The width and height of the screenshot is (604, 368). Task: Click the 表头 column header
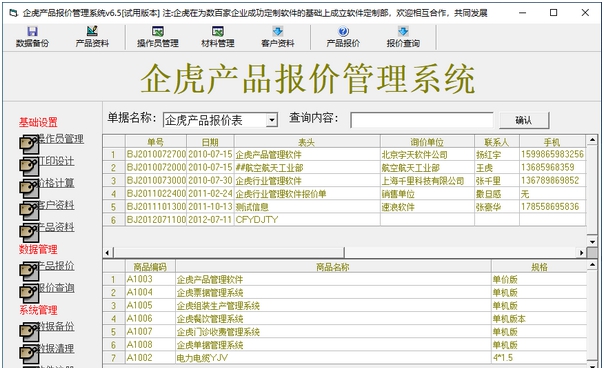[x=307, y=142]
